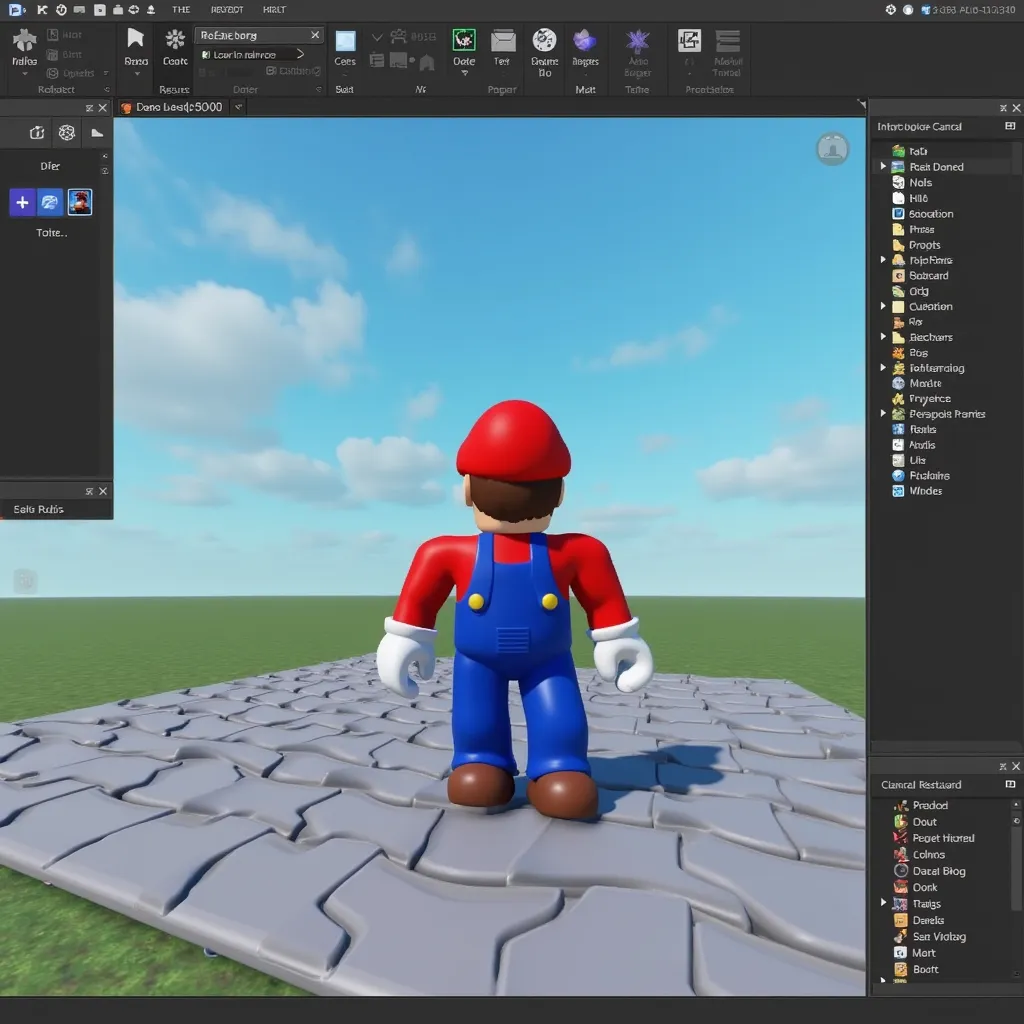Image resolution: width=1024 pixels, height=1024 pixels.
Task: Click the layout icon beside Clamral Restaard
Action: (x=1010, y=784)
